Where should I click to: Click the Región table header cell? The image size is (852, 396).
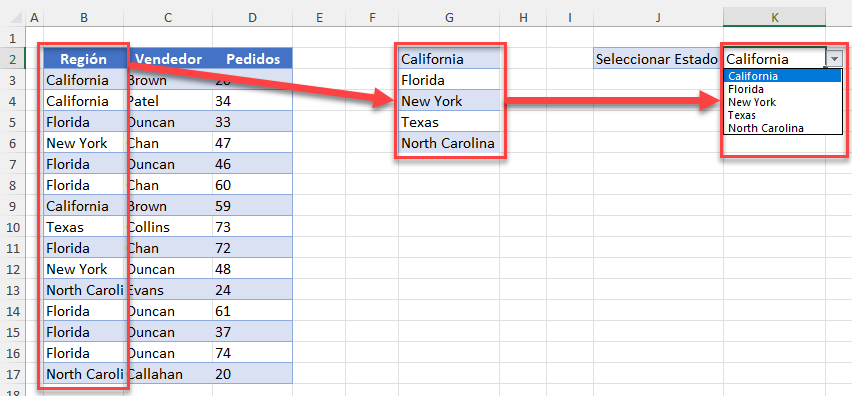coord(84,59)
